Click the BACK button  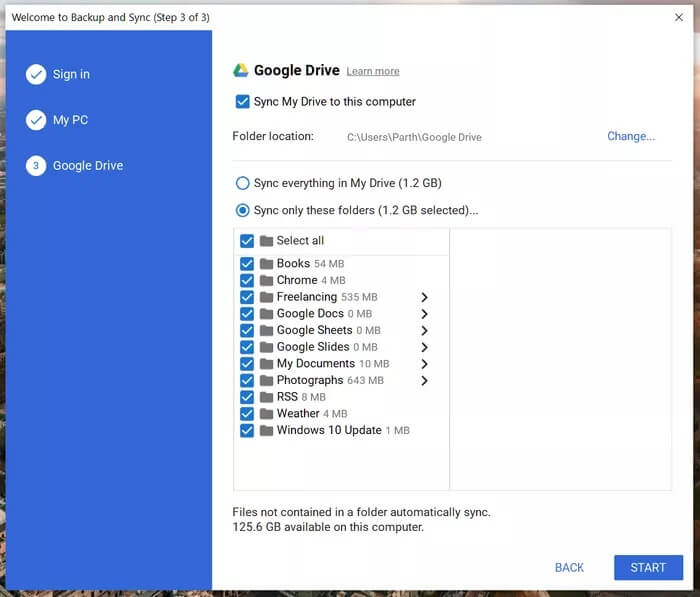point(569,568)
